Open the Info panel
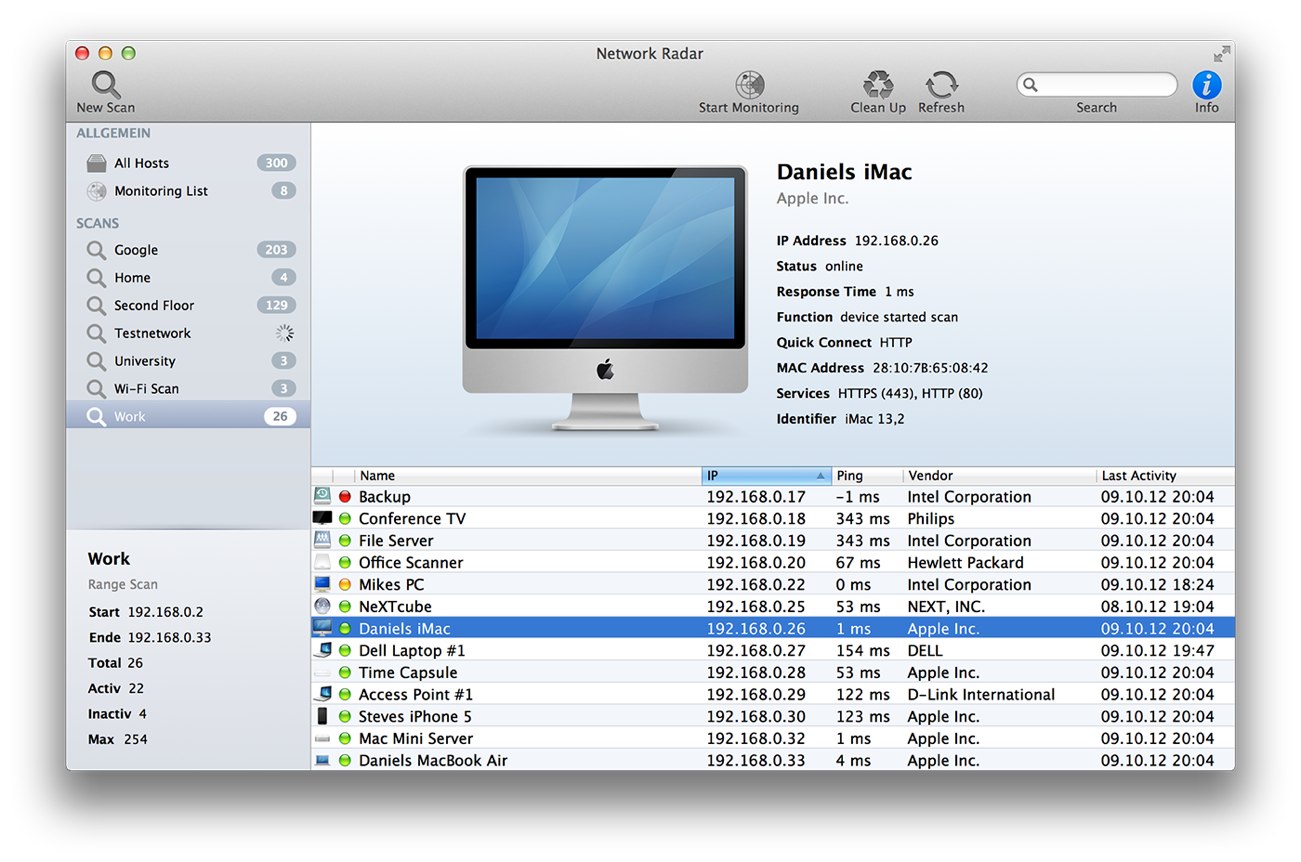This screenshot has height=862, width=1301. click(1207, 84)
